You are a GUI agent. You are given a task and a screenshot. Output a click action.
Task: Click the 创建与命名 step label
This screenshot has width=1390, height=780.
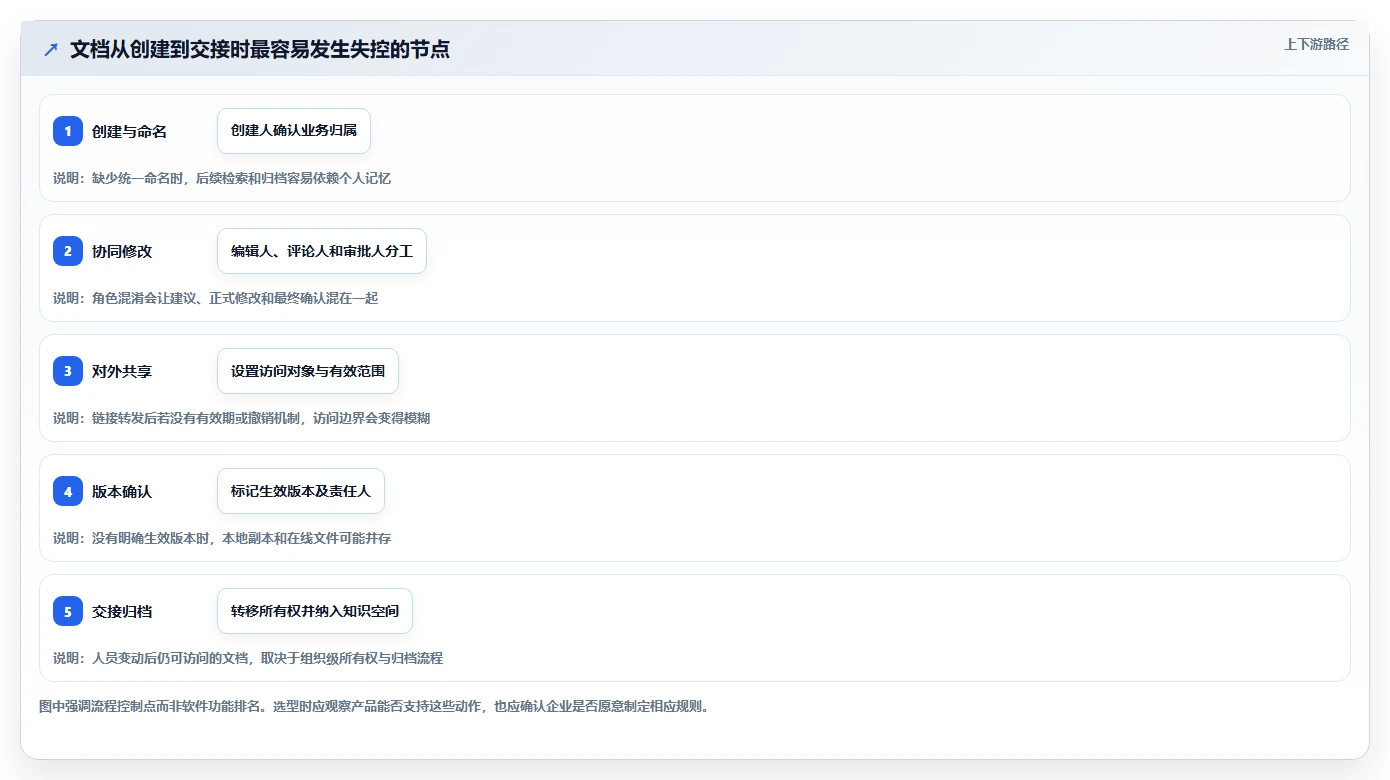[x=129, y=131]
